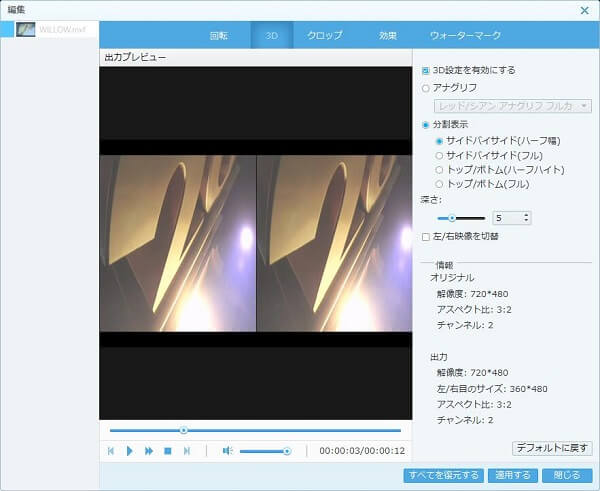This screenshot has width=600, height=491.
Task: Choose サイドバイサイド(ハーフ幅) option
Action: [x=439, y=141]
